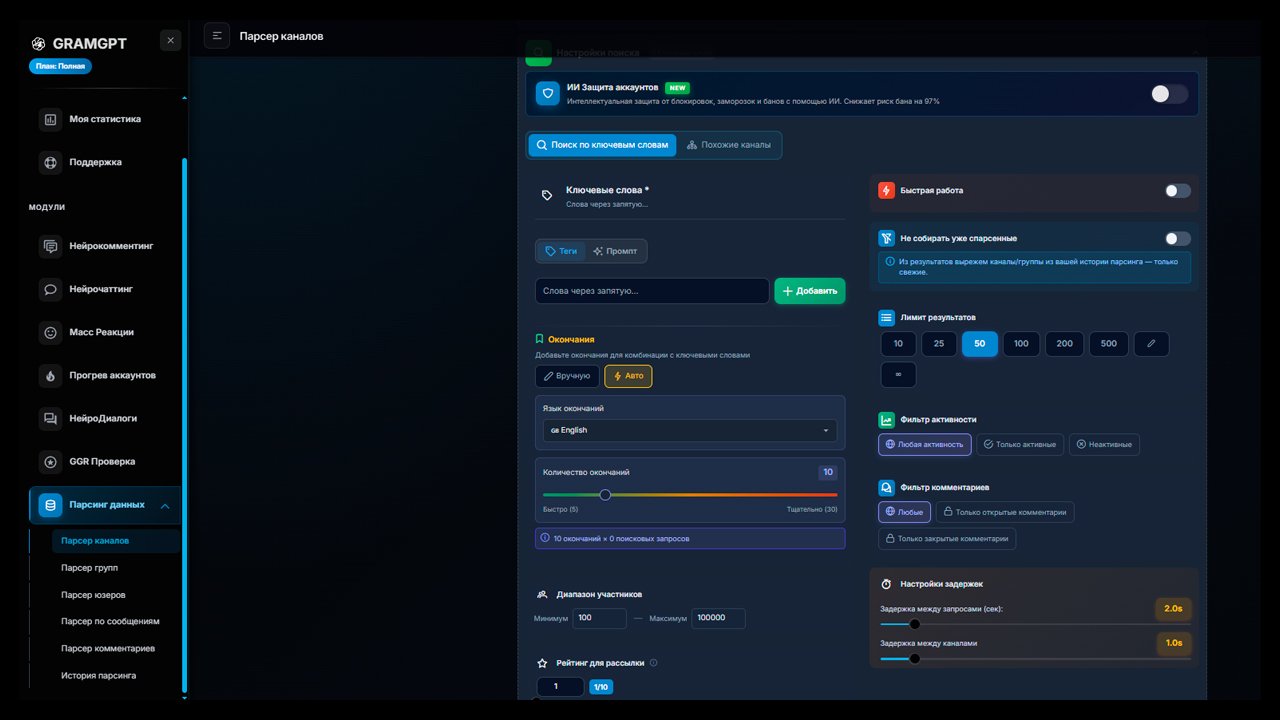The image size is (1280, 720).
Task: Select Неактивные filter
Action: [1104, 444]
